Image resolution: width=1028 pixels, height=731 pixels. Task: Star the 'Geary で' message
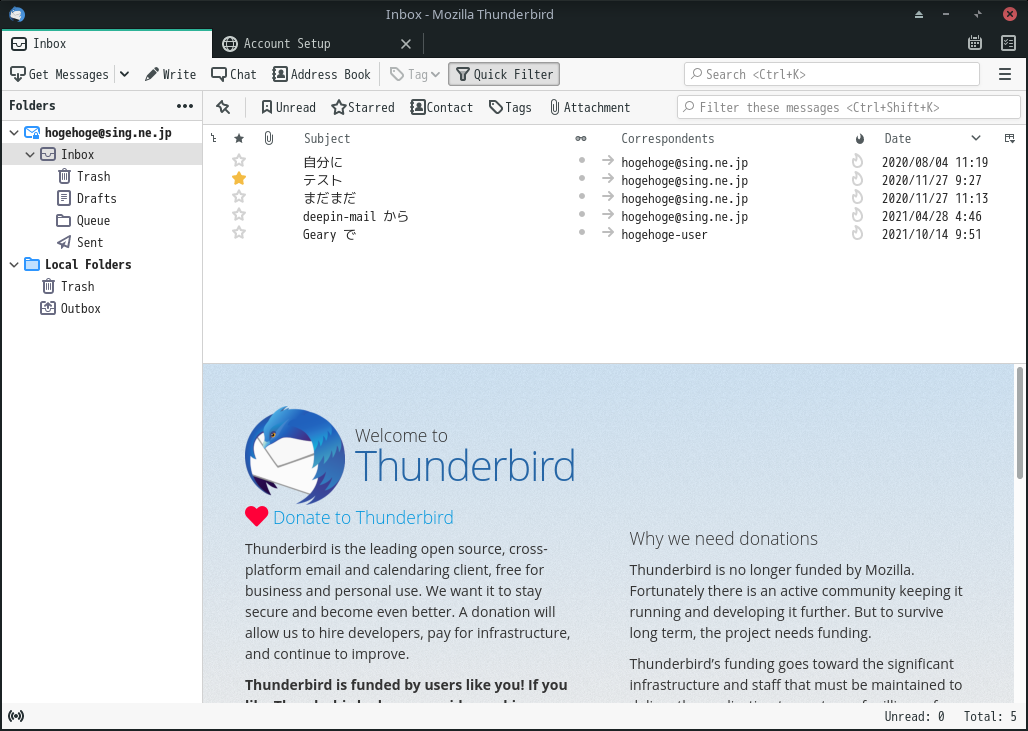(239, 233)
